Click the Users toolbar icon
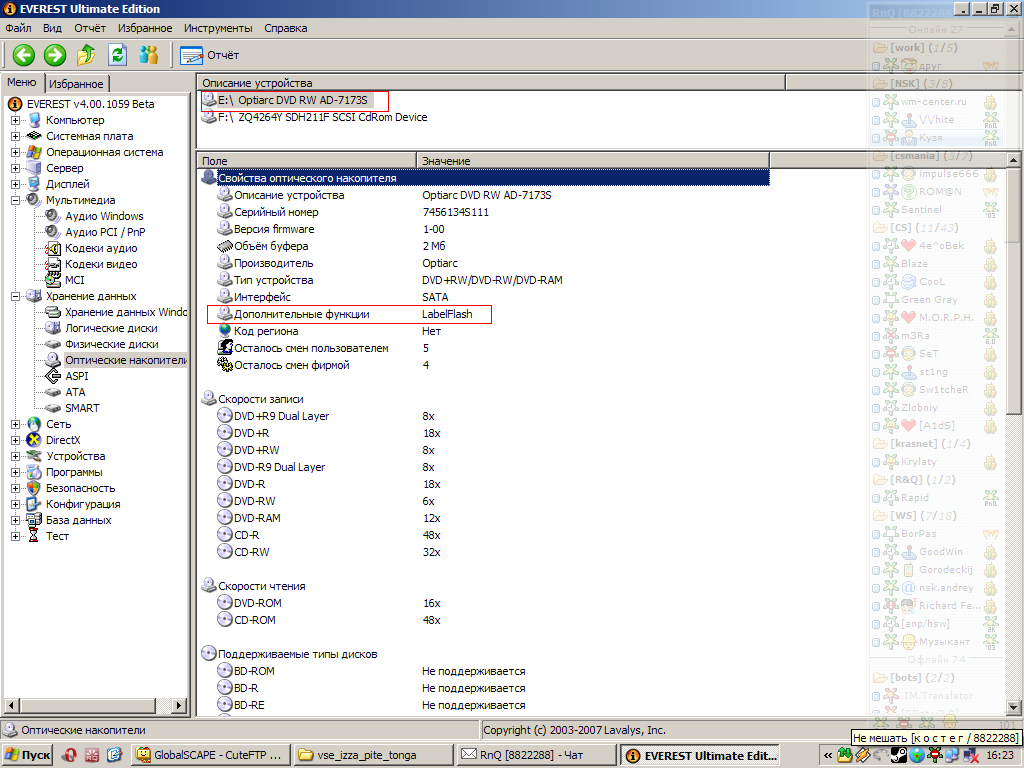The width and height of the screenshot is (1024, 768). [x=149, y=55]
